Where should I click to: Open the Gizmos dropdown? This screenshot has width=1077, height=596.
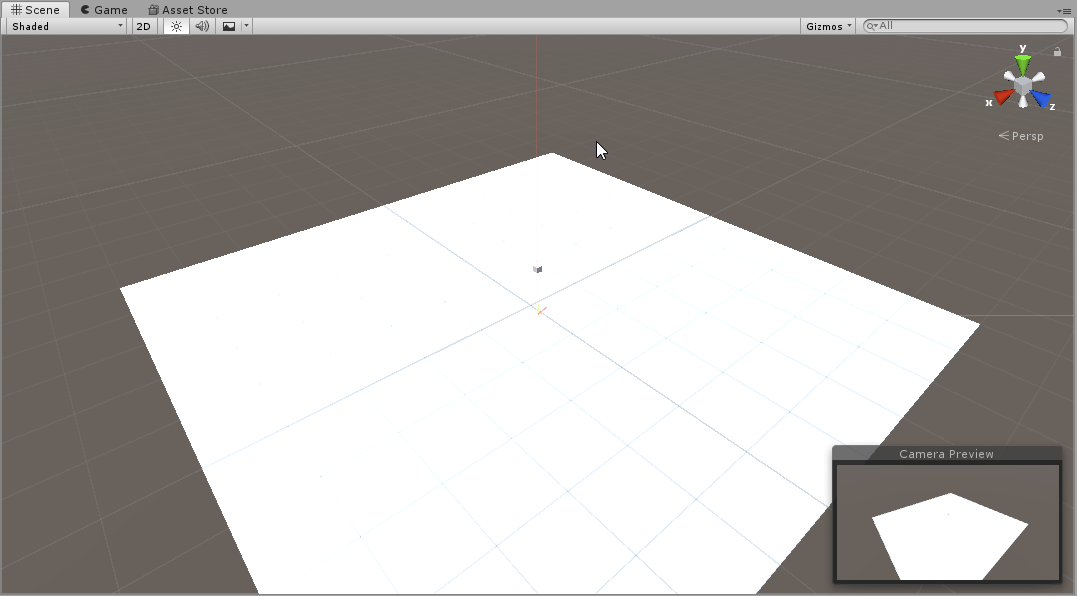coord(828,26)
